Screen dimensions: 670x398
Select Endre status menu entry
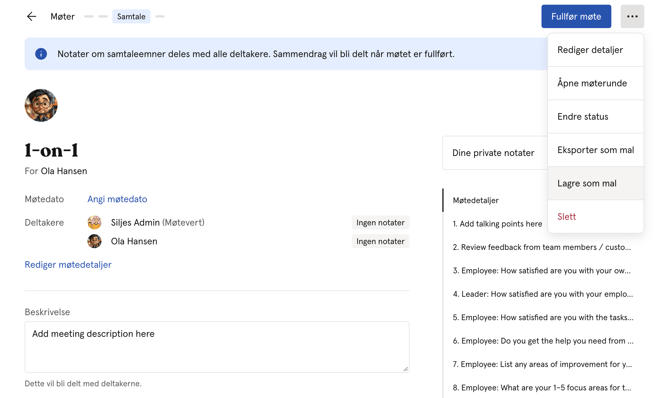[x=596, y=117]
